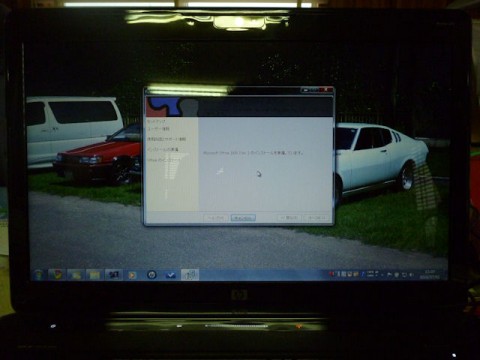Click the ヘルプ (Help) button in the installer
Image resolution: width=480 pixels, height=360 pixels.
pyautogui.click(x=215, y=218)
